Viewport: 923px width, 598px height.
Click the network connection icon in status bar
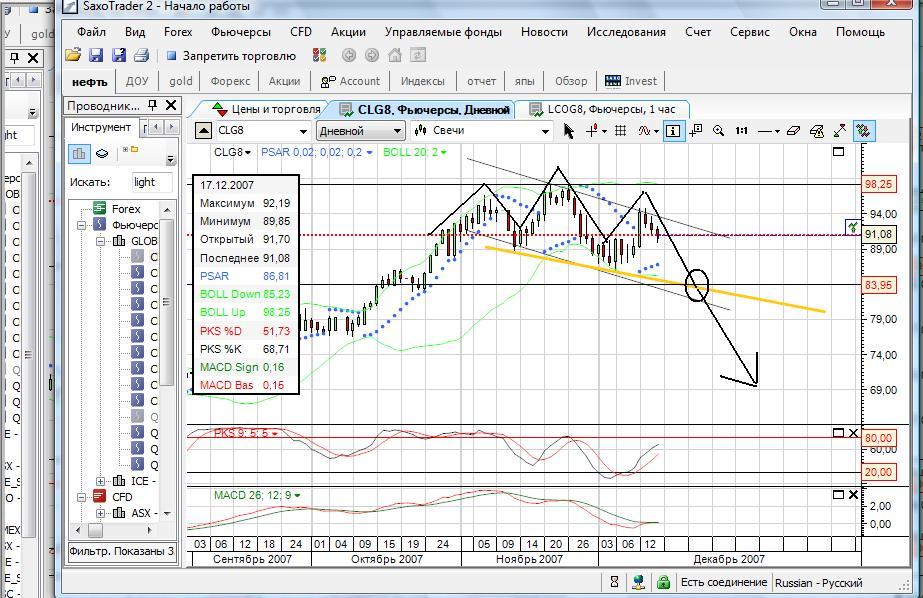pos(638,582)
